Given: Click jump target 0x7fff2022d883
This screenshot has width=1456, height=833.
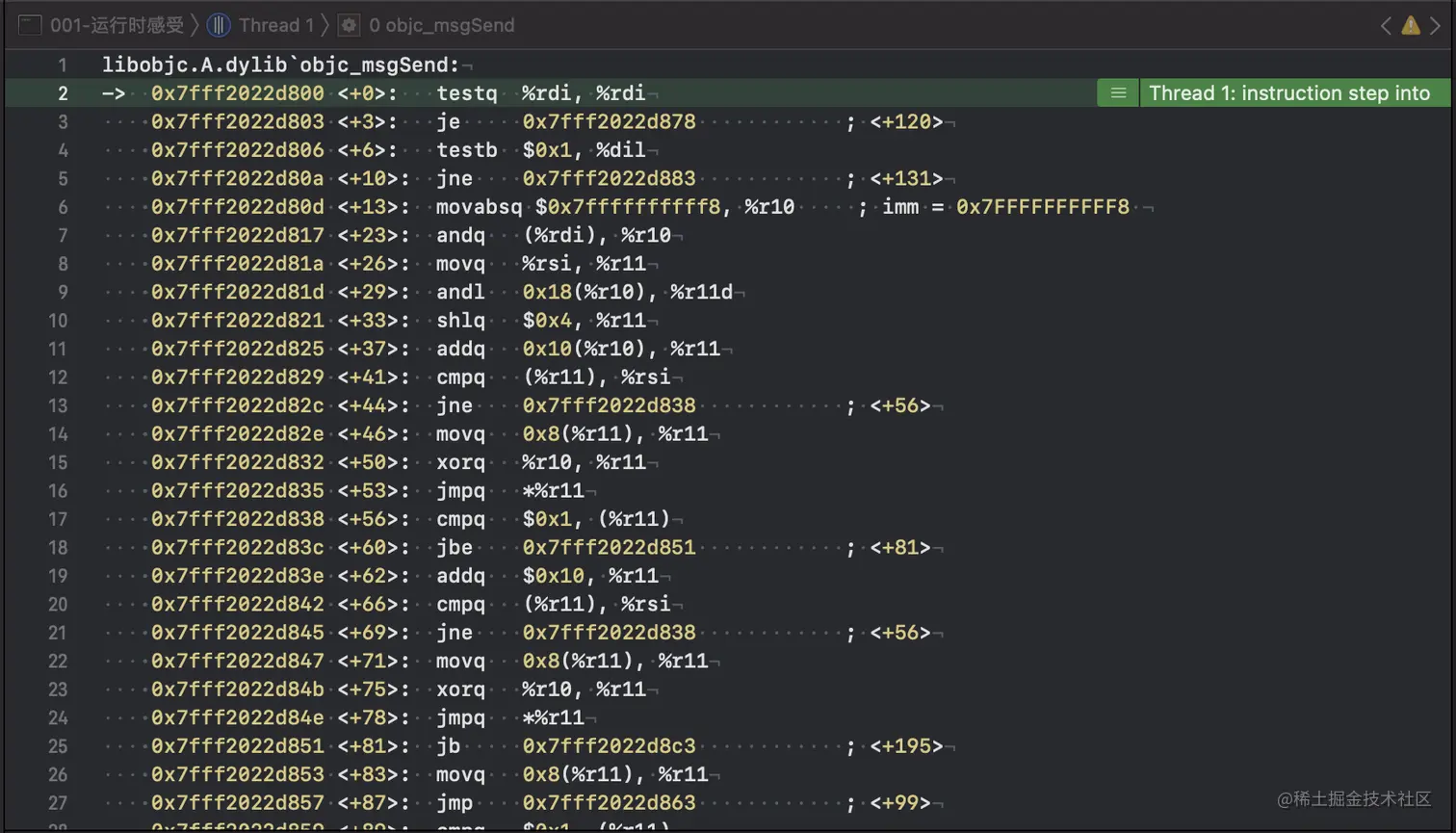Looking at the screenshot, I should 609,179.
